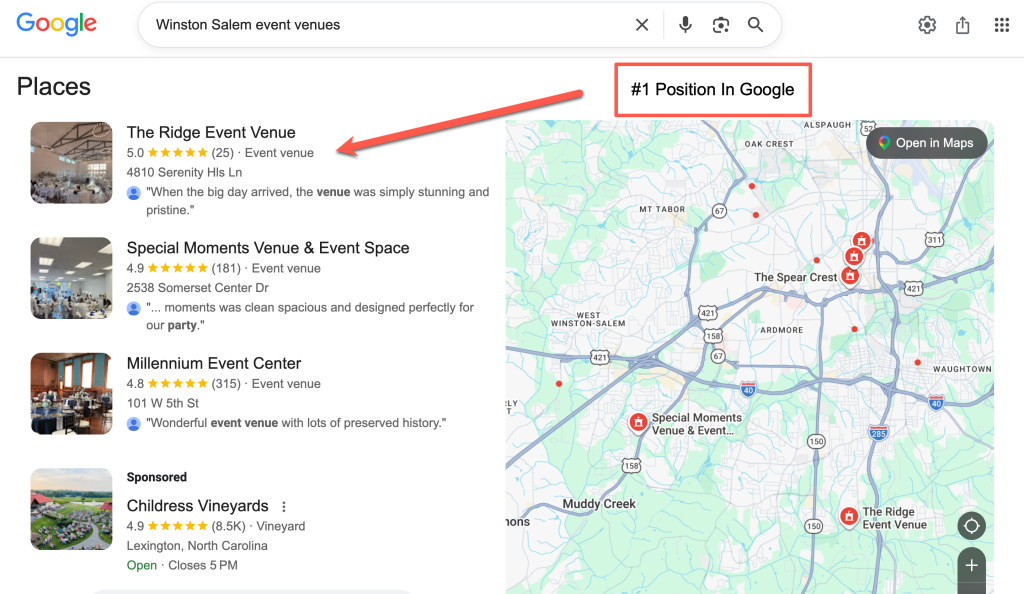The image size is (1024, 594).
Task: Click the reviewer avatar on Special Moments review
Action: [x=133, y=308]
